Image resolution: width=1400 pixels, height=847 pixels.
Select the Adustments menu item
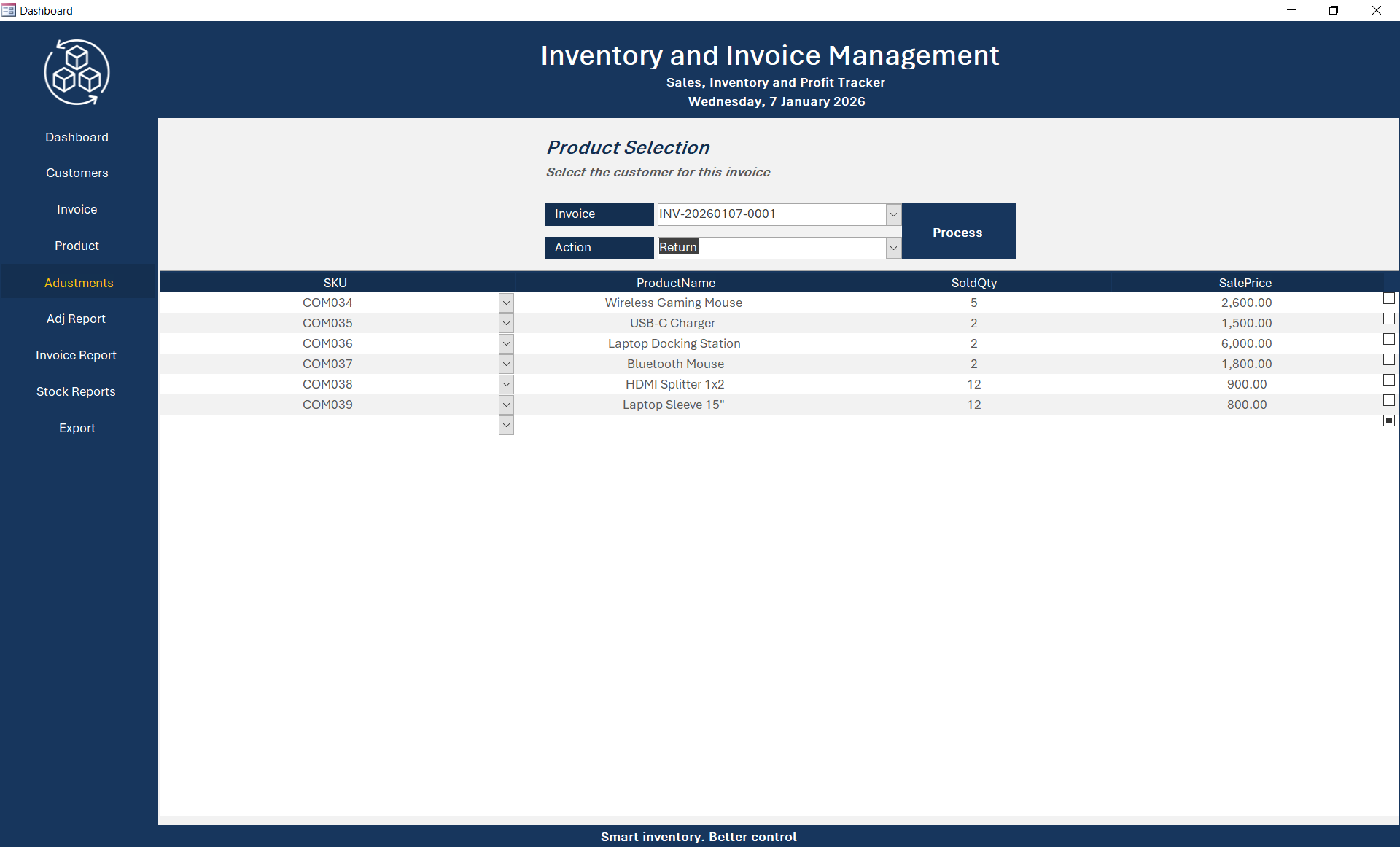[79, 283]
